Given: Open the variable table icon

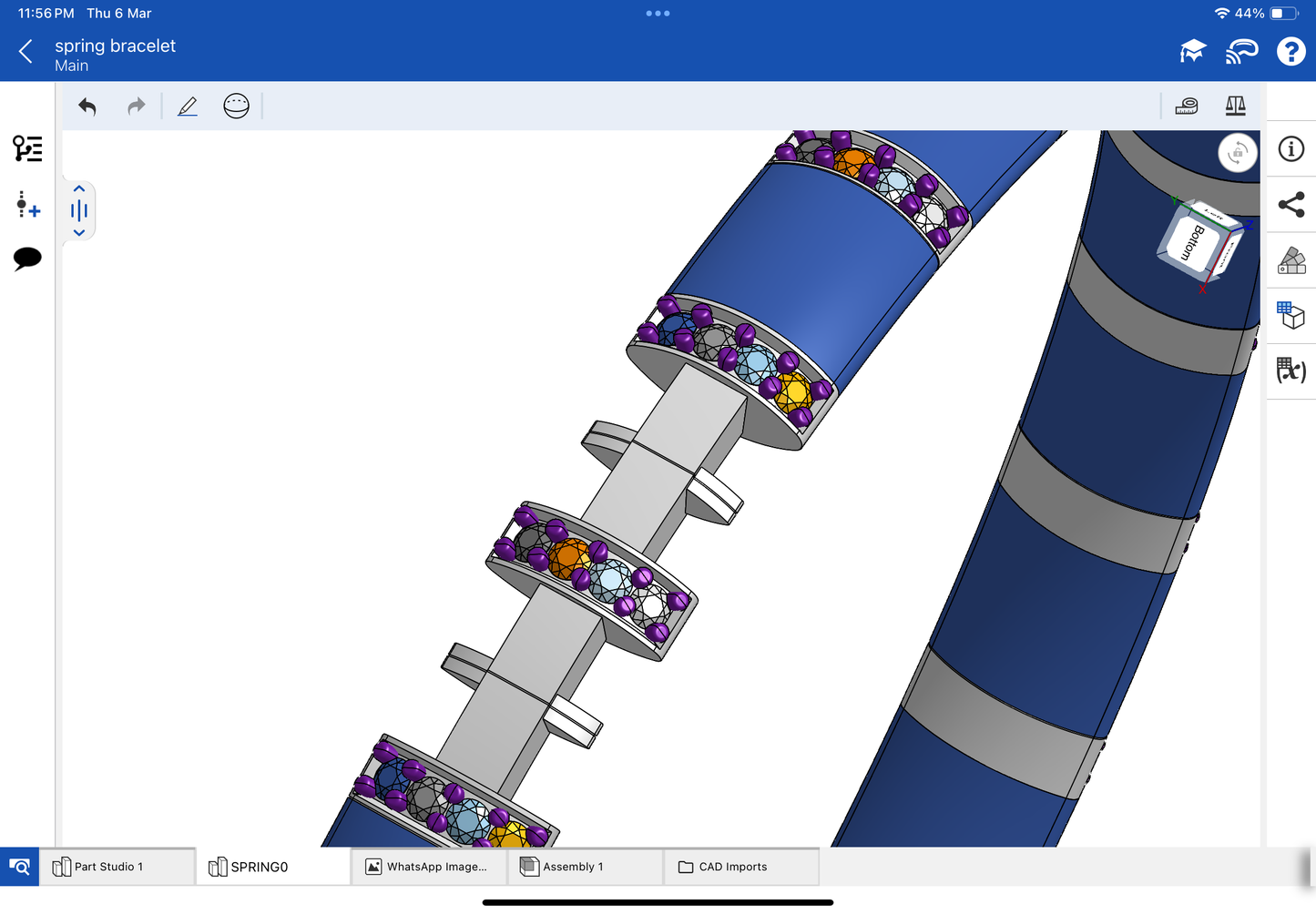Looking at the screenshot, I should coord(1290,371).
